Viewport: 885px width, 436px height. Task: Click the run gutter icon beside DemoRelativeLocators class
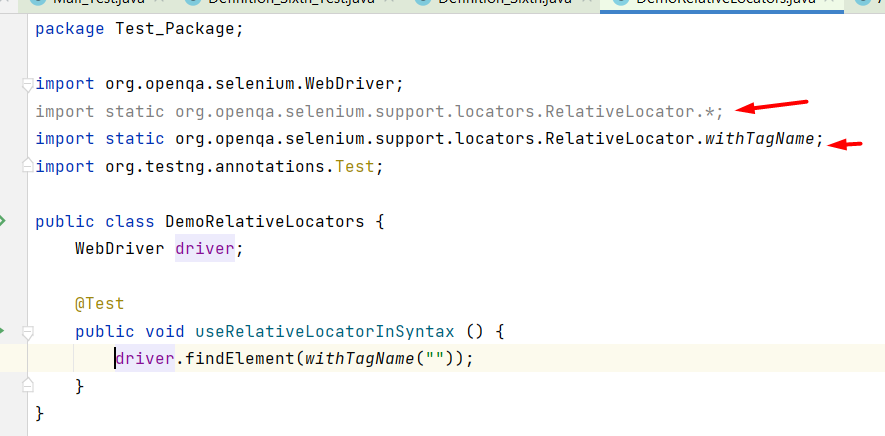[x=3, y=221]
